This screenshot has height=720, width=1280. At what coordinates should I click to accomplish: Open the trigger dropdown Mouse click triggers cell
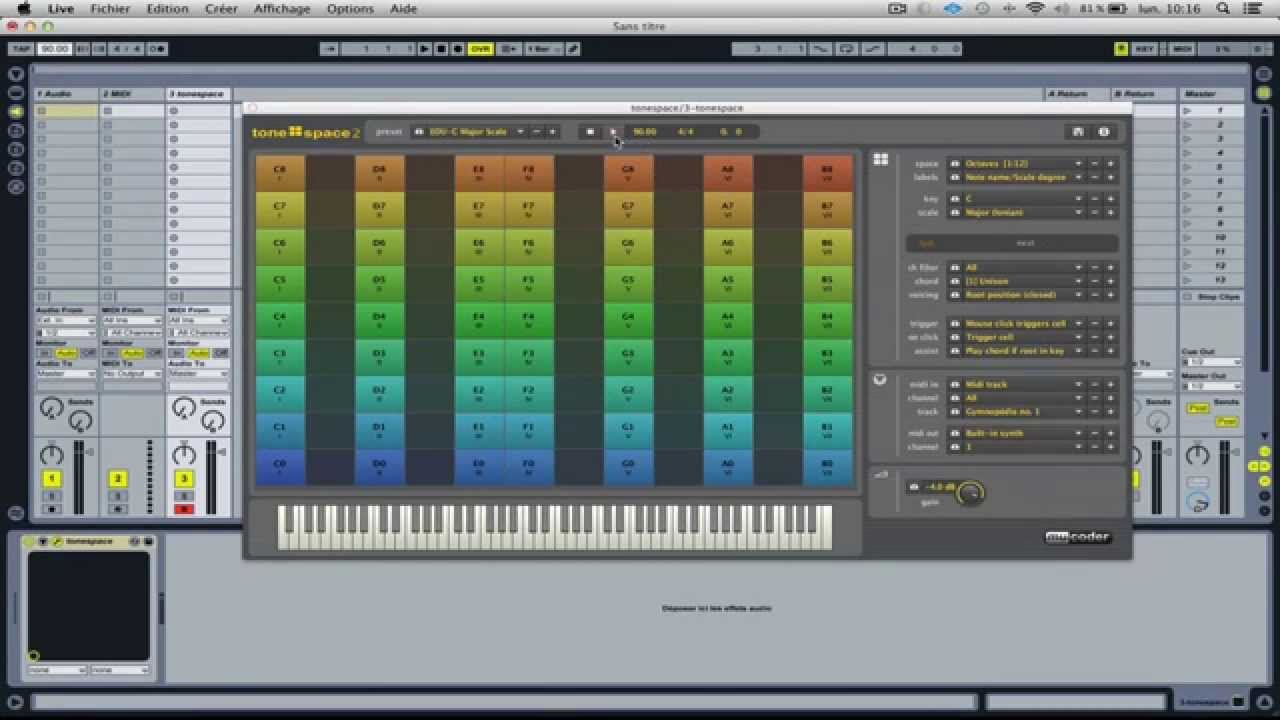click(1023, 323)
